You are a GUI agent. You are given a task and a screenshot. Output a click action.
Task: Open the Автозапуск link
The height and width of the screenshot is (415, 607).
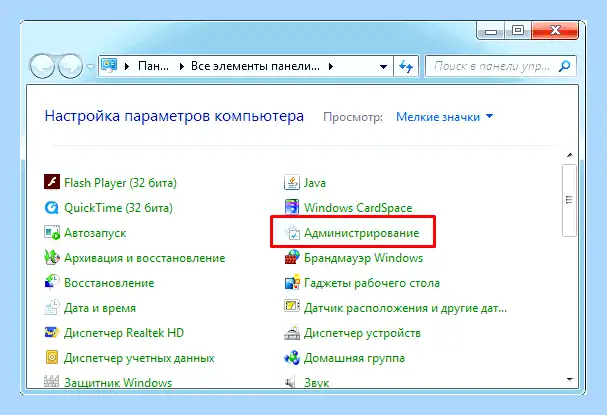click(x=95, y=233)
